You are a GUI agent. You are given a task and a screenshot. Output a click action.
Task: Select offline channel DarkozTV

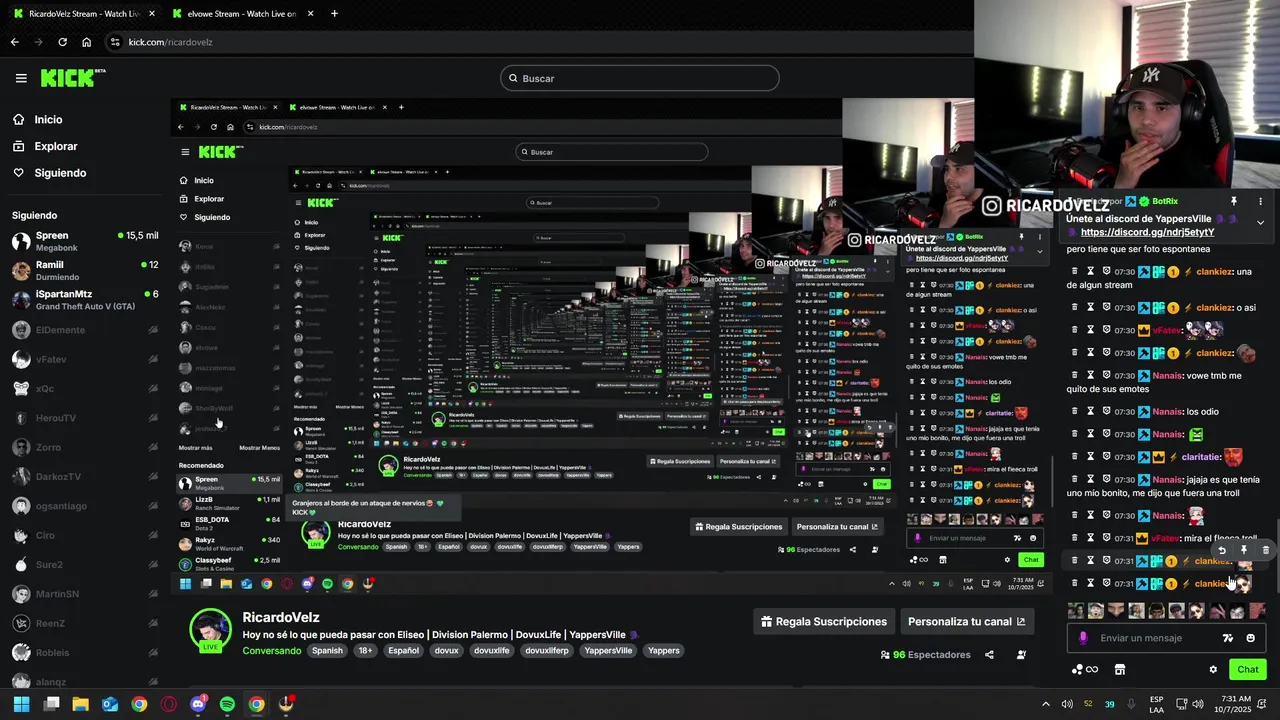click(85, 476)
